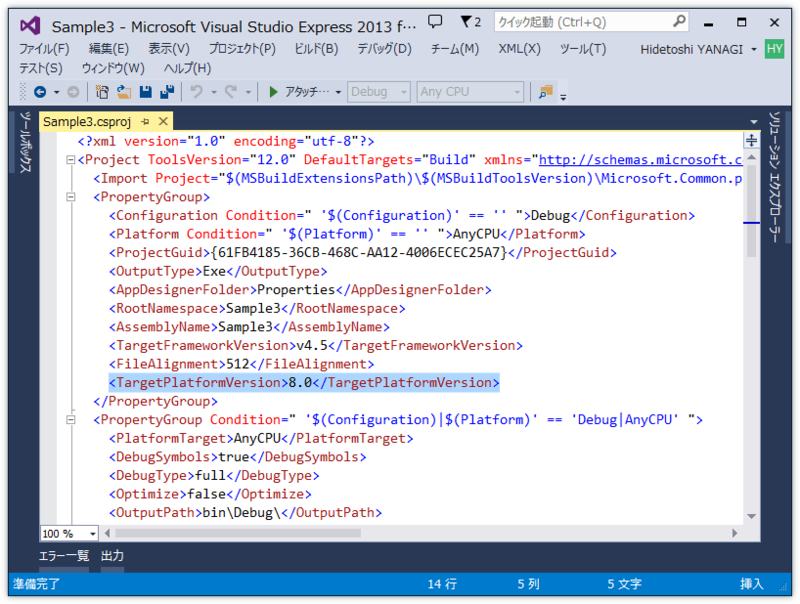Create a new project toolbar icon
Screen dimensions: 800x604
[x=102, y=92]
